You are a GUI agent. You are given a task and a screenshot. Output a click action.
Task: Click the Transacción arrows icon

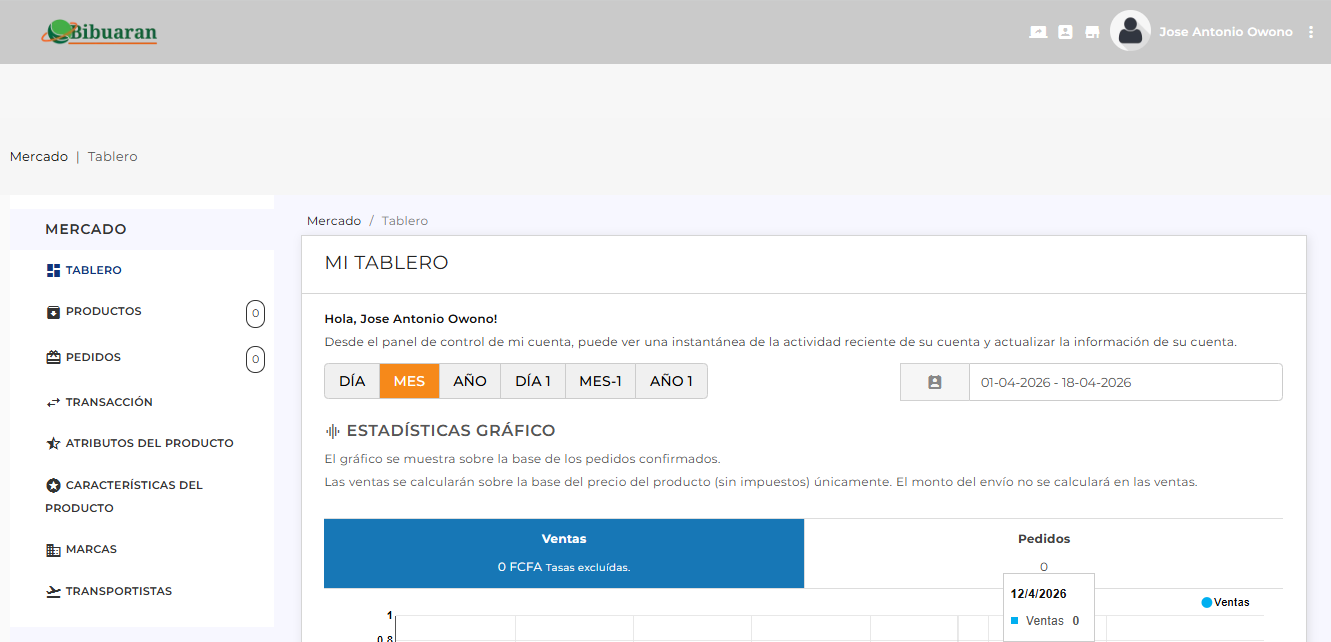tap(53, 402)
